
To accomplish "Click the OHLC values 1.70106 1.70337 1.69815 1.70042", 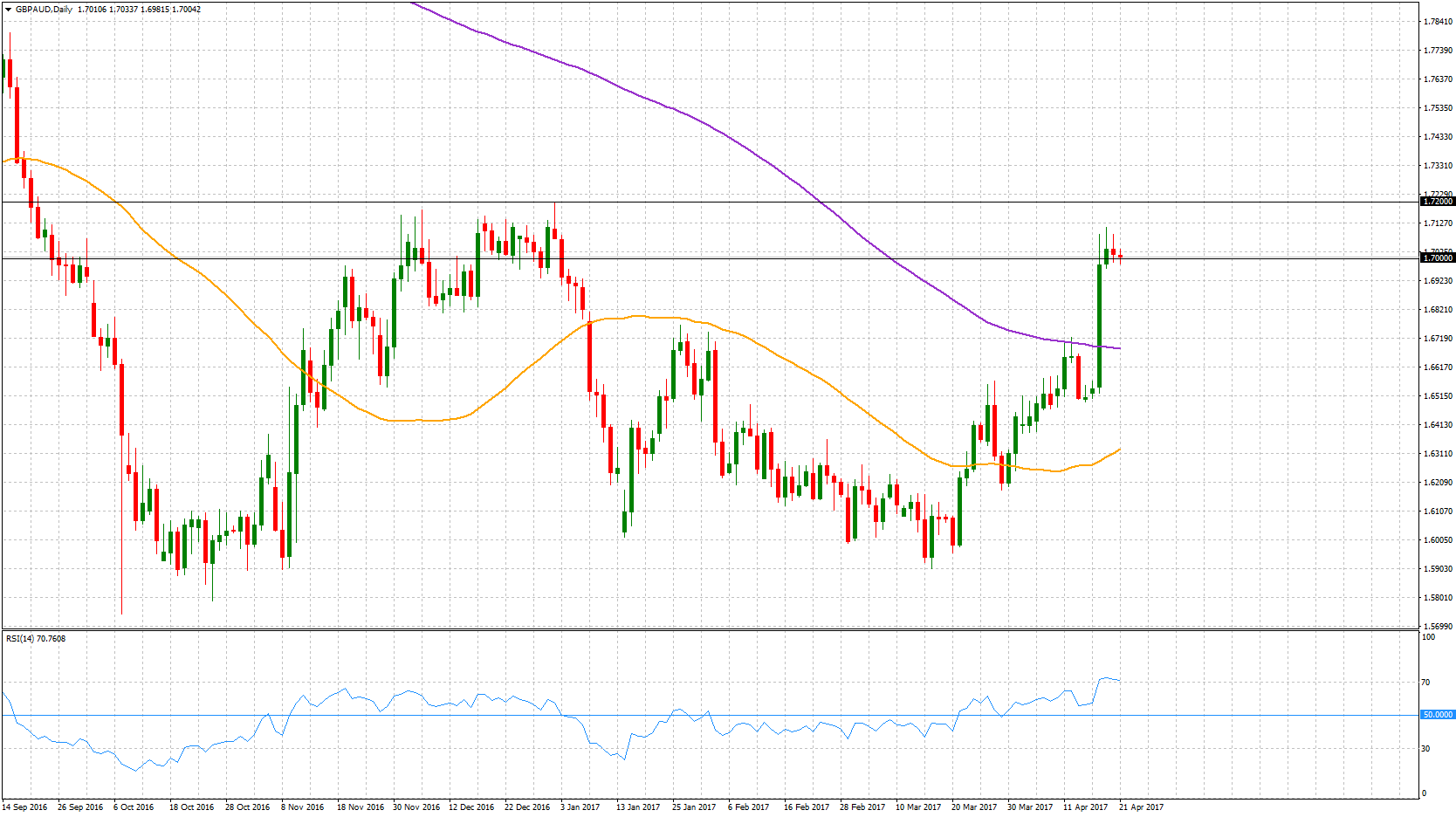I will (139, 10).
